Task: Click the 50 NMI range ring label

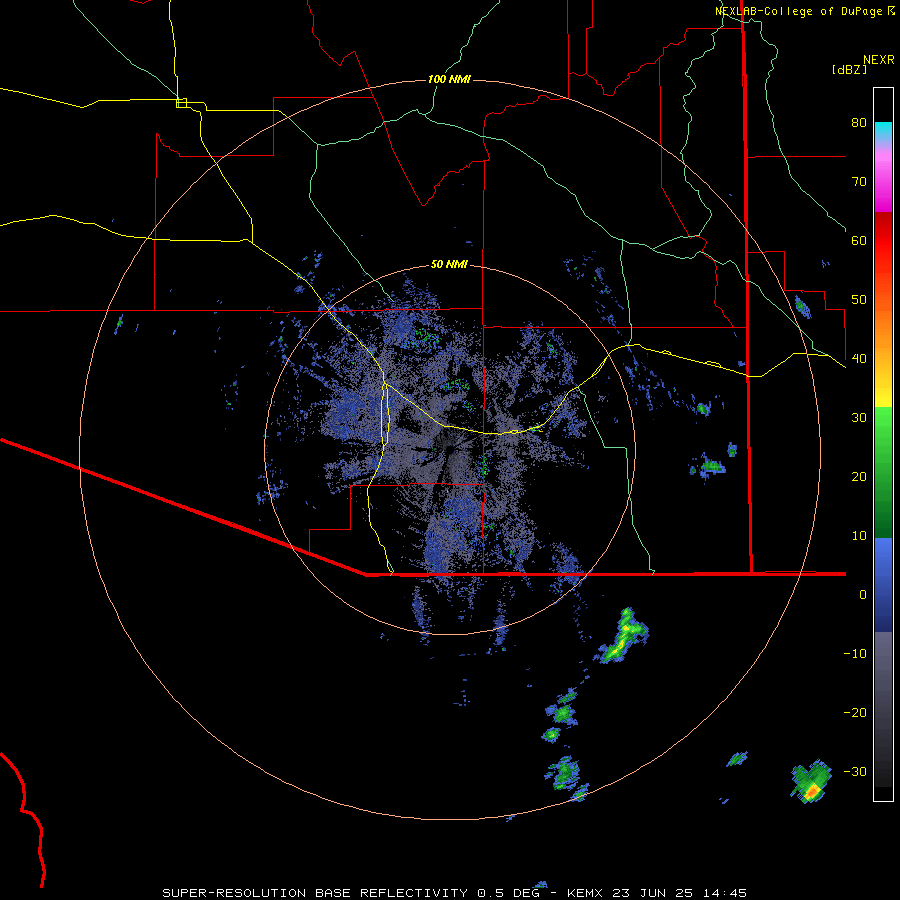Action: (449, 265)
